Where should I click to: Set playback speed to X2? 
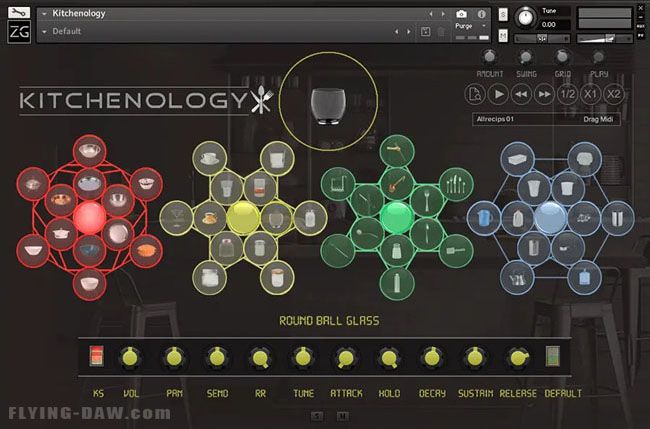(614, 94)
